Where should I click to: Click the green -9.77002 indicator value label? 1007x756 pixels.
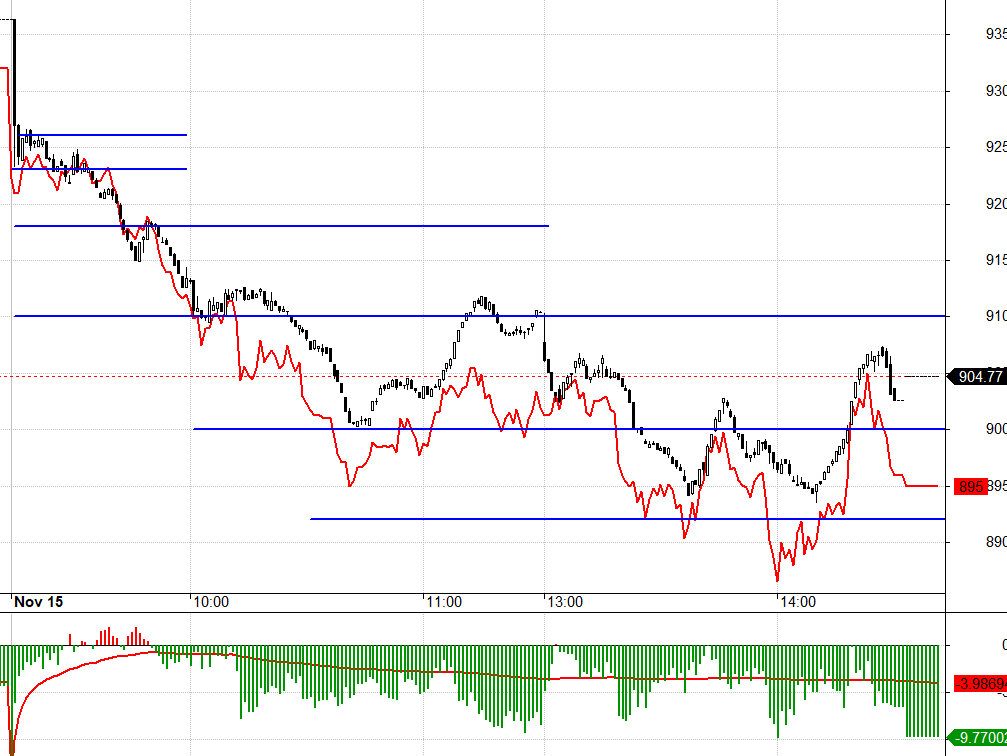(980, 737)
